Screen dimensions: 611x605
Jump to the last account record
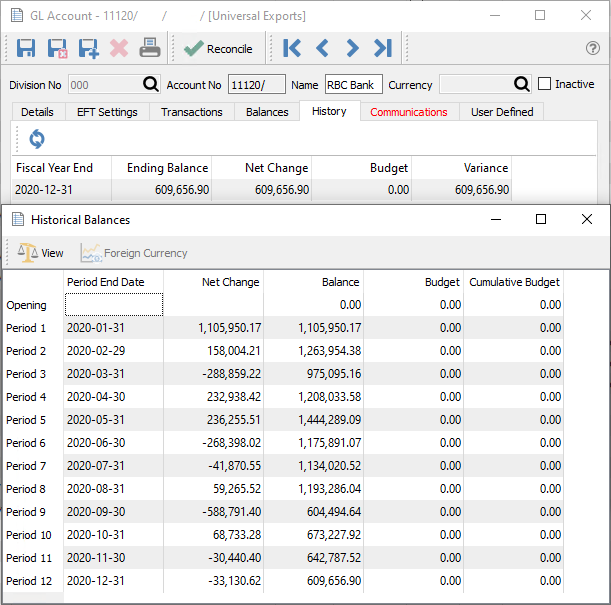tap(382, 48)
